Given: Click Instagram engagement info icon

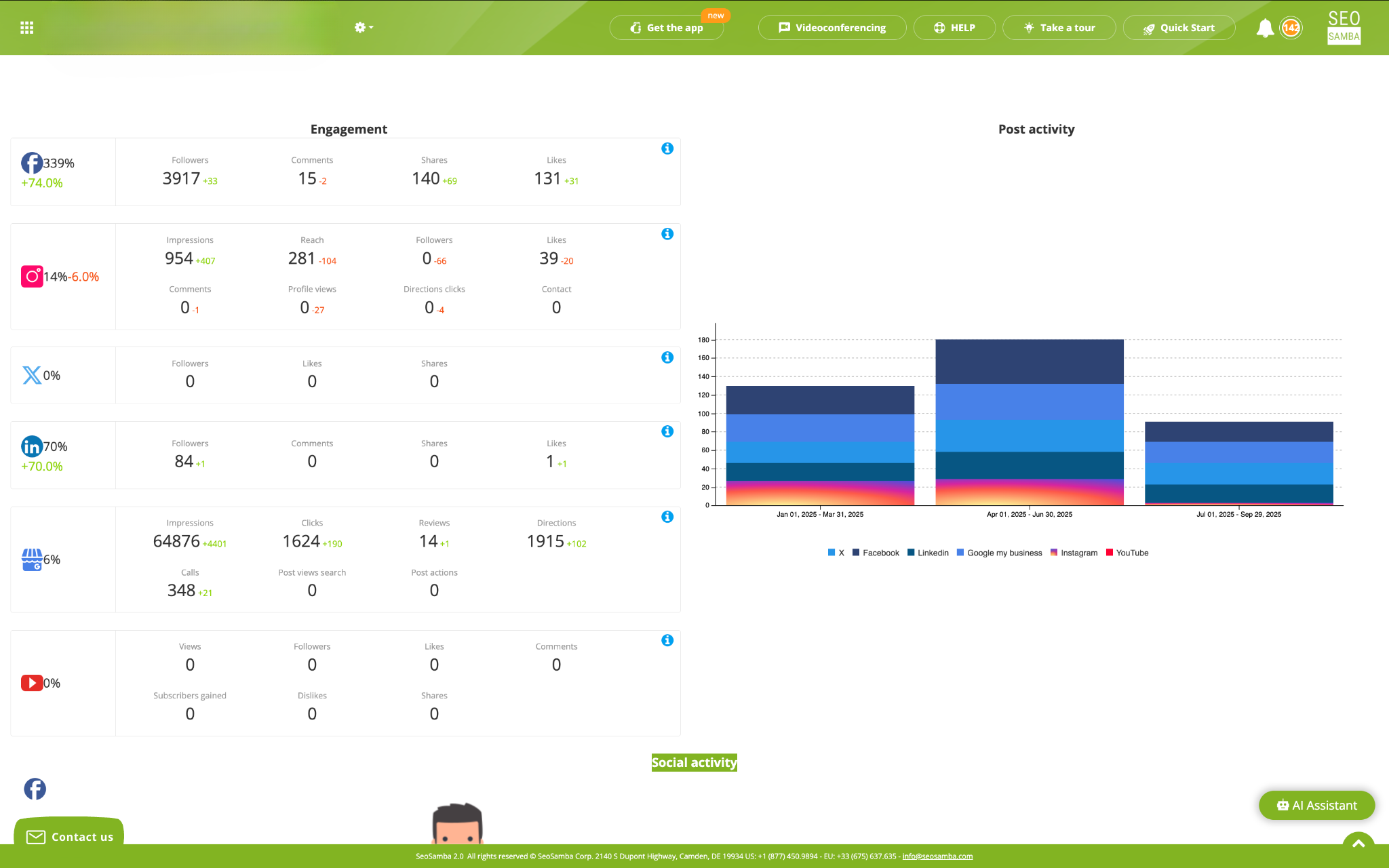Looking at the screenshot, I should (667, 234).
